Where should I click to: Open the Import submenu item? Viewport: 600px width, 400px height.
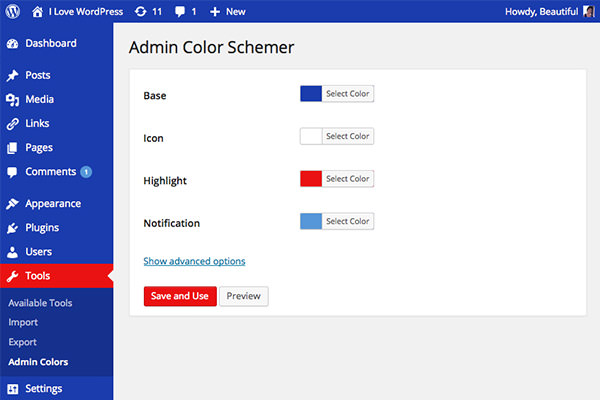[23, 323]
